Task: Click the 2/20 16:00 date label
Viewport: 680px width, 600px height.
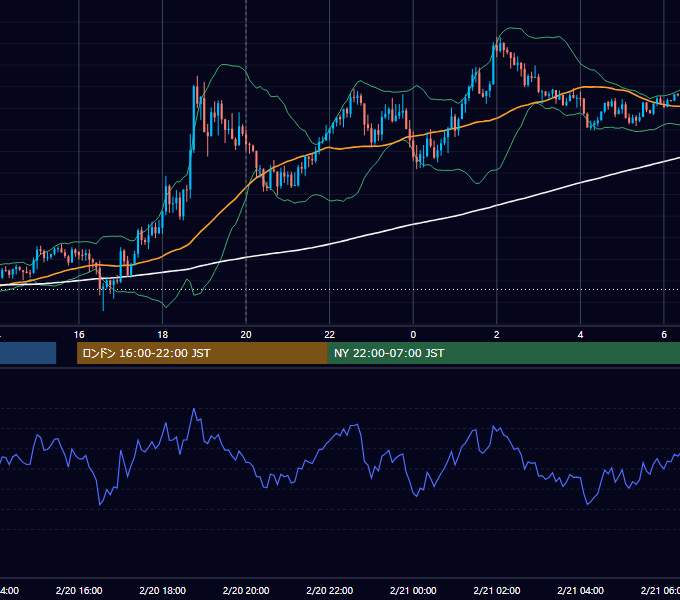Action: [79, 590]
